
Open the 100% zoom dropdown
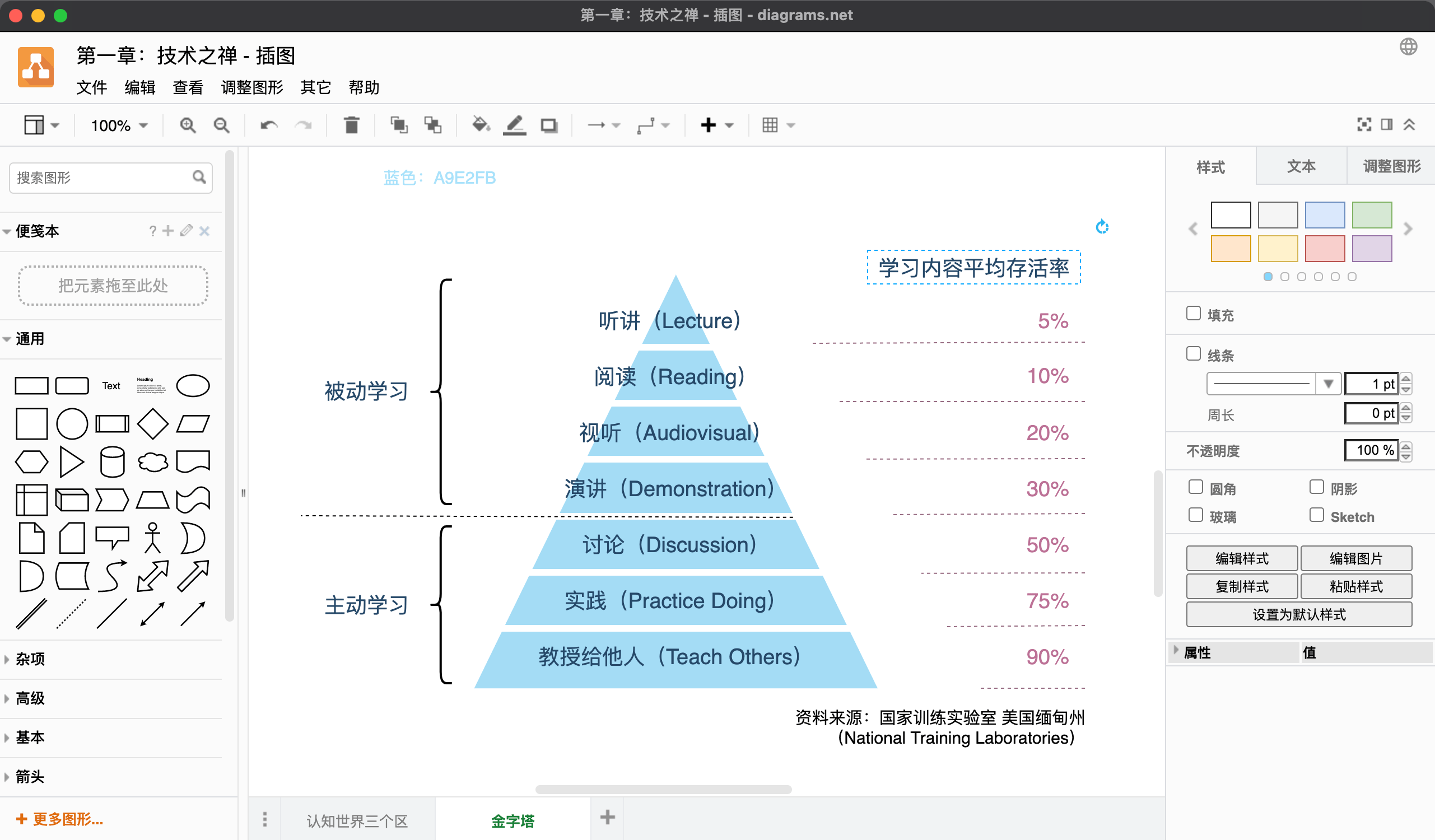point(119,125)
